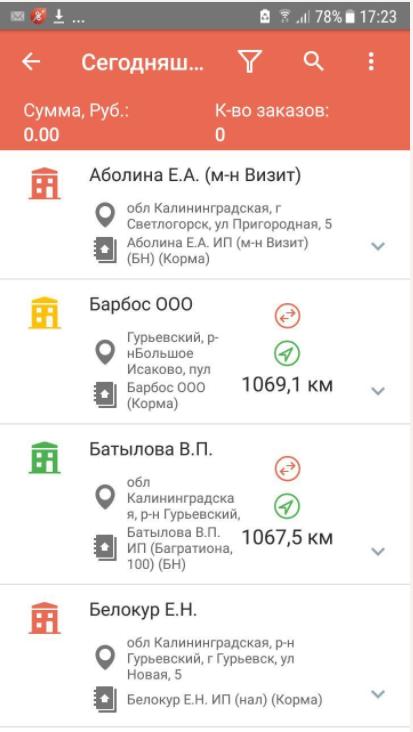The width and height of the screenshot is (413, 732).
Task: Expand the Барбос ООО entry chevron
Action: [x=377, y=391]
